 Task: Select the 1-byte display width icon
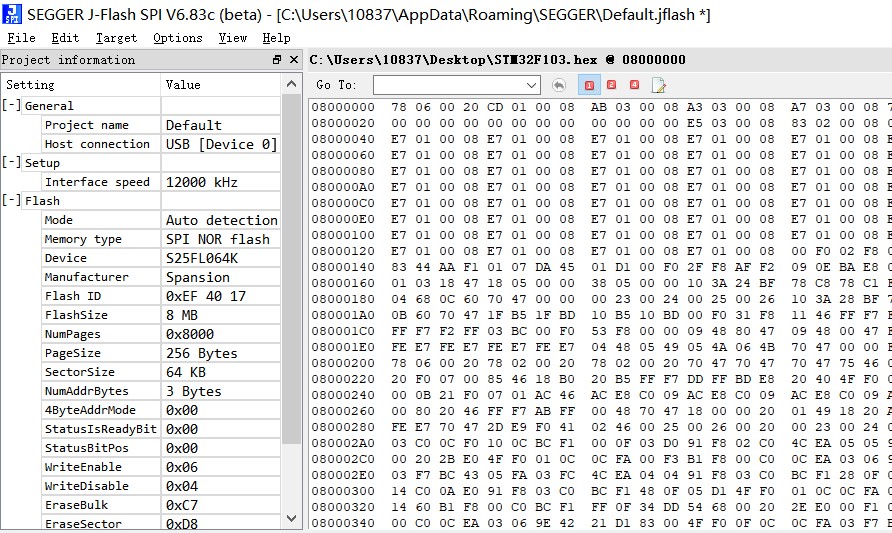tap(589, 85)
